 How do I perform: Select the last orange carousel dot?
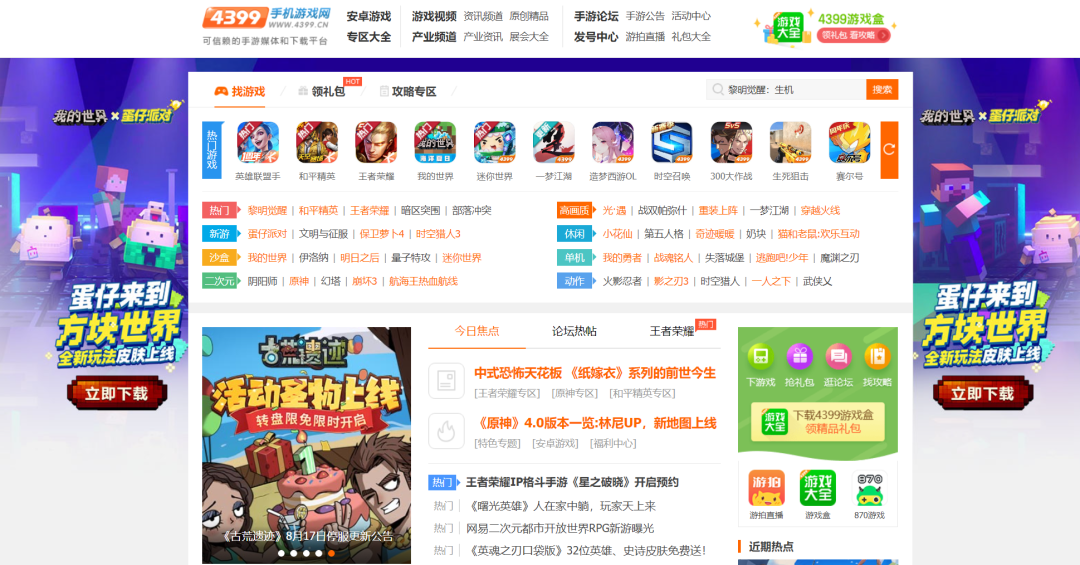(331, 553)
